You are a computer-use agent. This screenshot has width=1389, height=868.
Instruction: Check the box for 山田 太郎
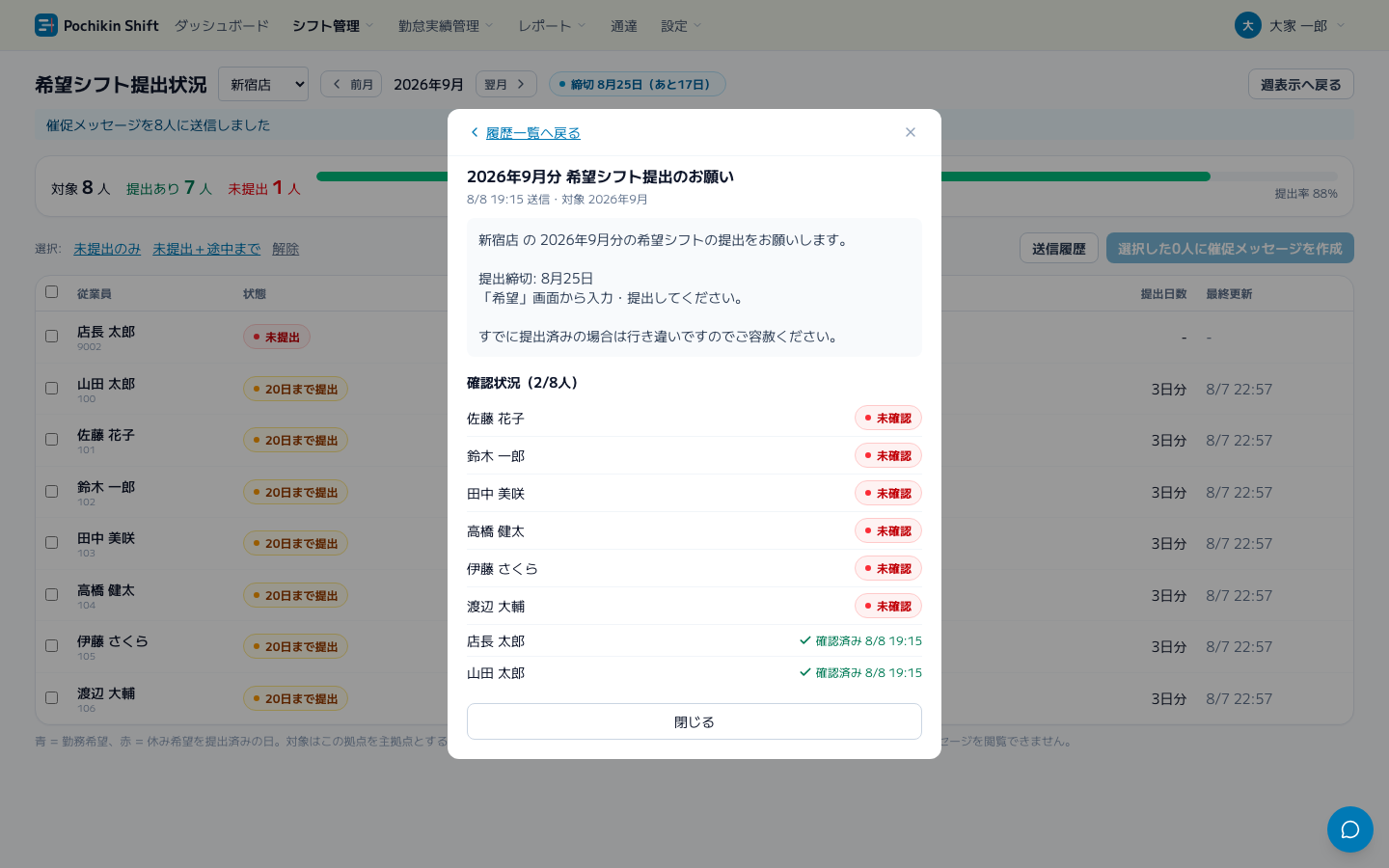pyautogui.click(x=52, y=389)
